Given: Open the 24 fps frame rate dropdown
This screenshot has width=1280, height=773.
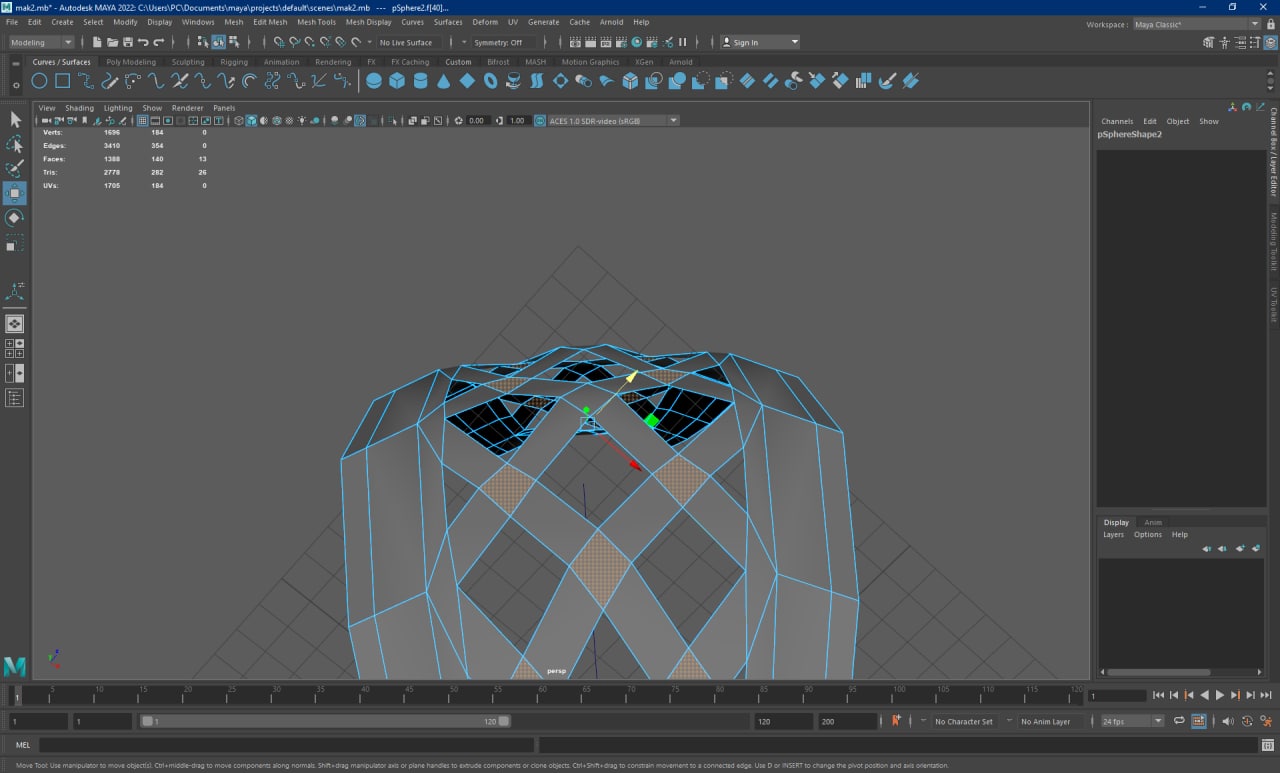Looking at the screenshot, I should 1132,721.
